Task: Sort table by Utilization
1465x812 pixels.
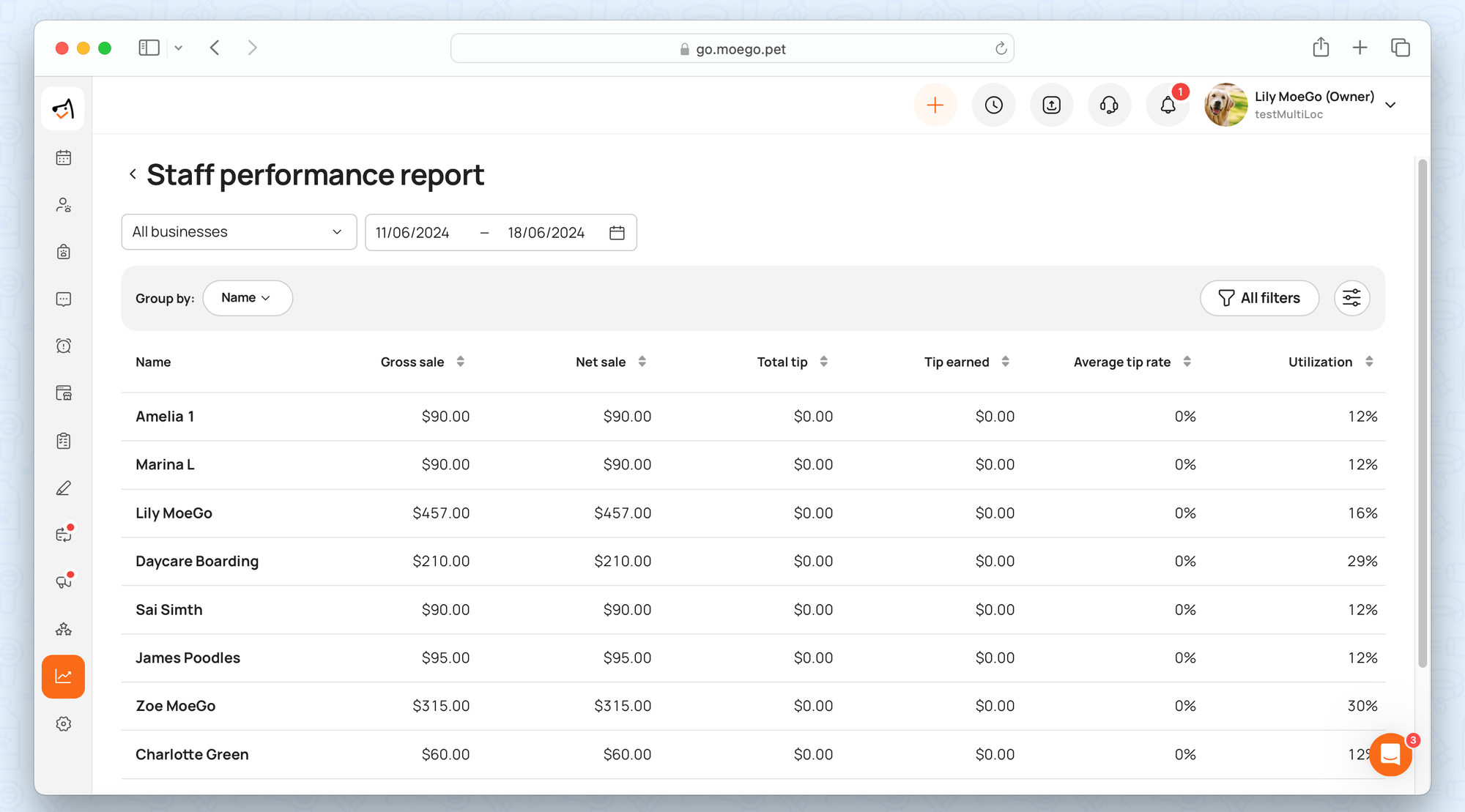Action: pyautogui.click(x=1368, y=362)
